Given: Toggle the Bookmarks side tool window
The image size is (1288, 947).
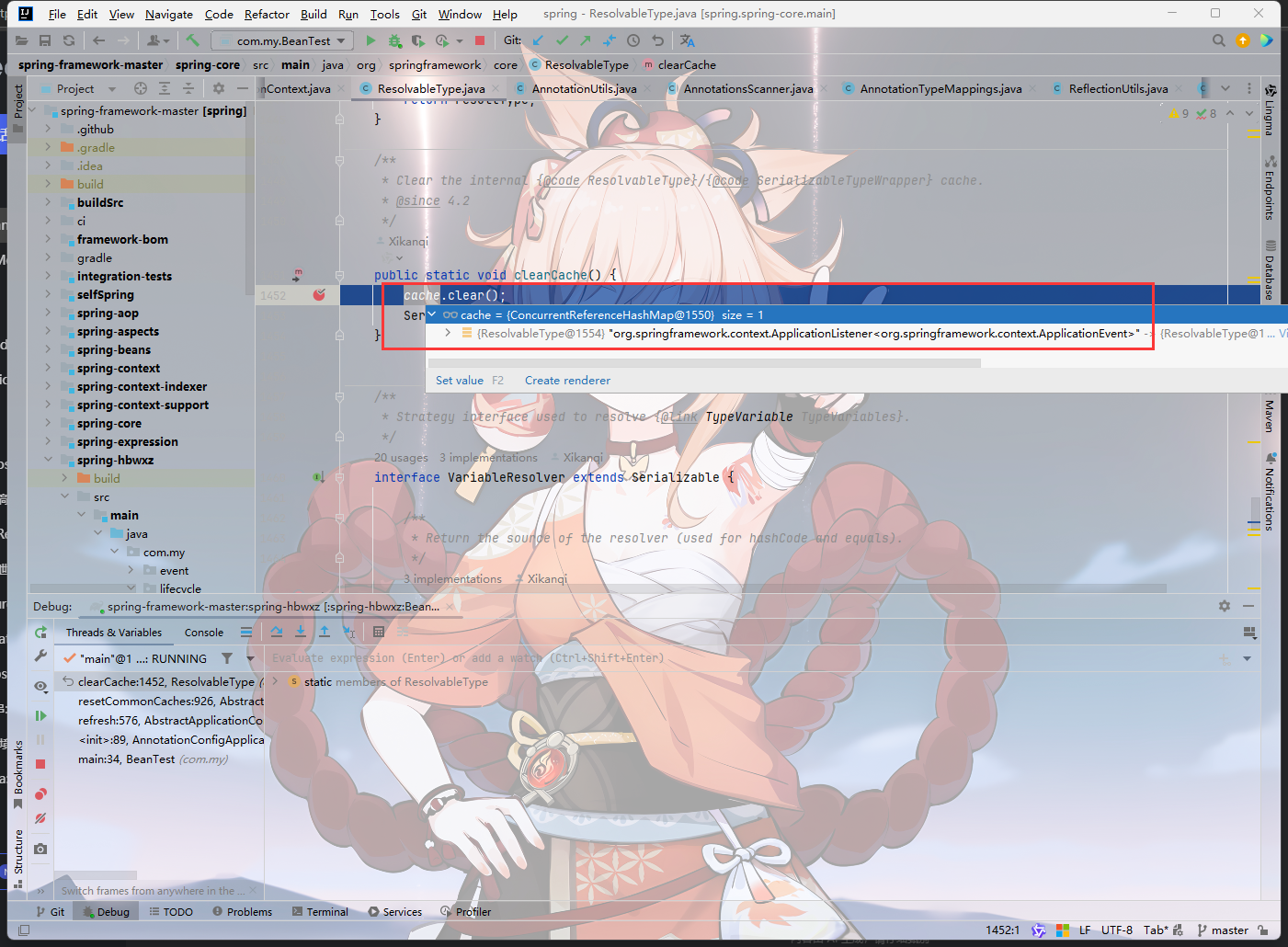Looking at the screenshot, I should point(17,774).
